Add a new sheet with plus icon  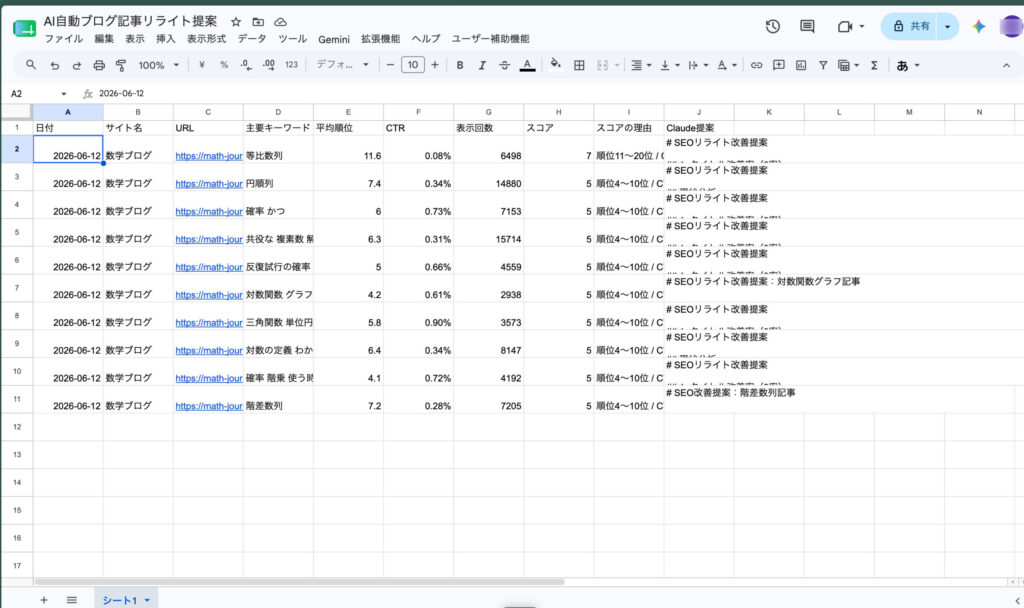tap(44, 600)
